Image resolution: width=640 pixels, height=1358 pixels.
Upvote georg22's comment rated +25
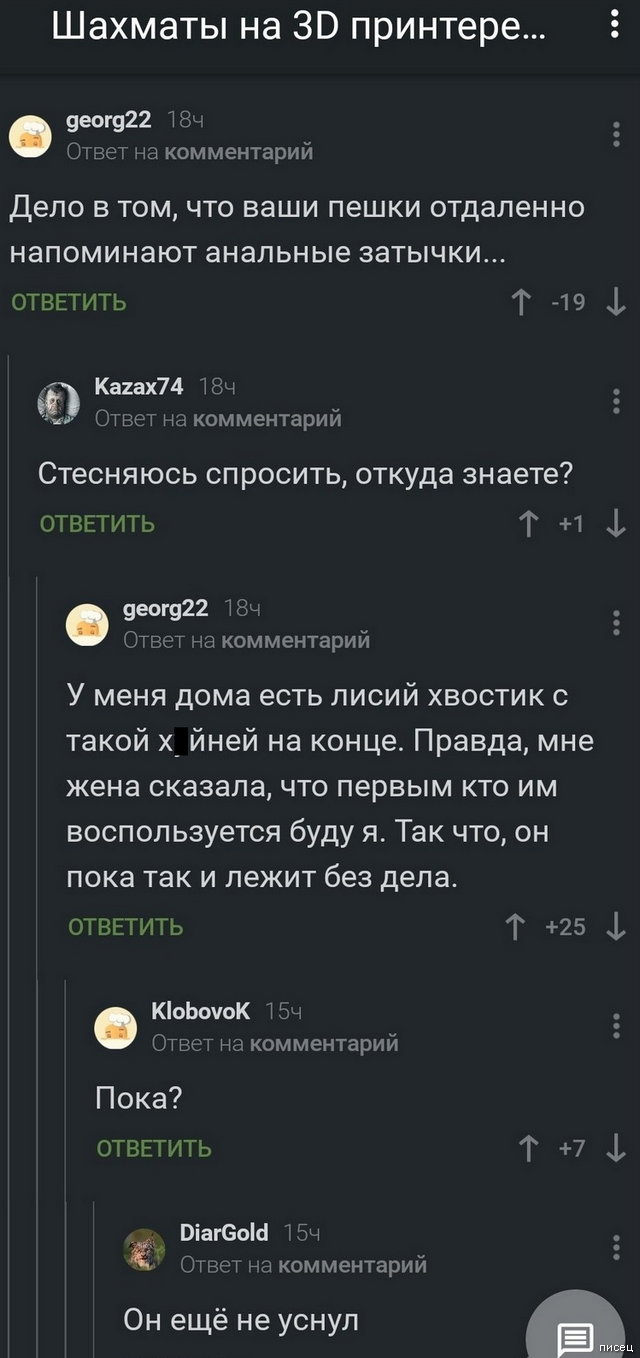(x=516, y=927)
